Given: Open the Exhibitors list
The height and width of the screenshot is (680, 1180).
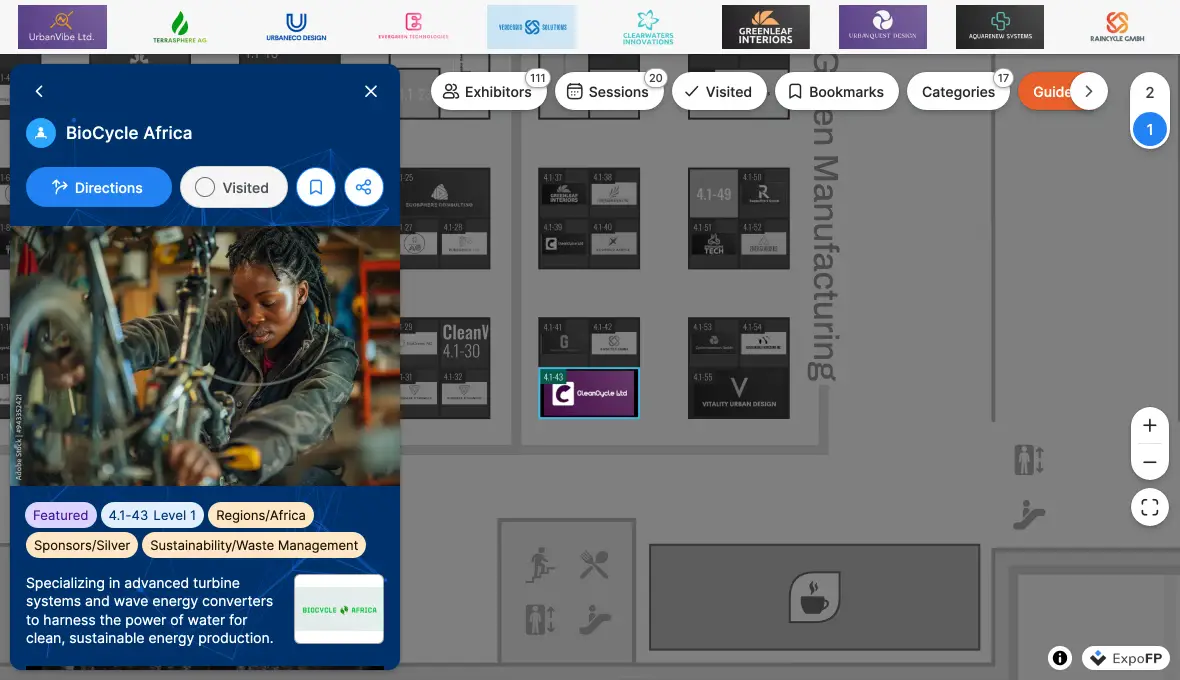Looking at the screenshot, I should tap(489, 91).
